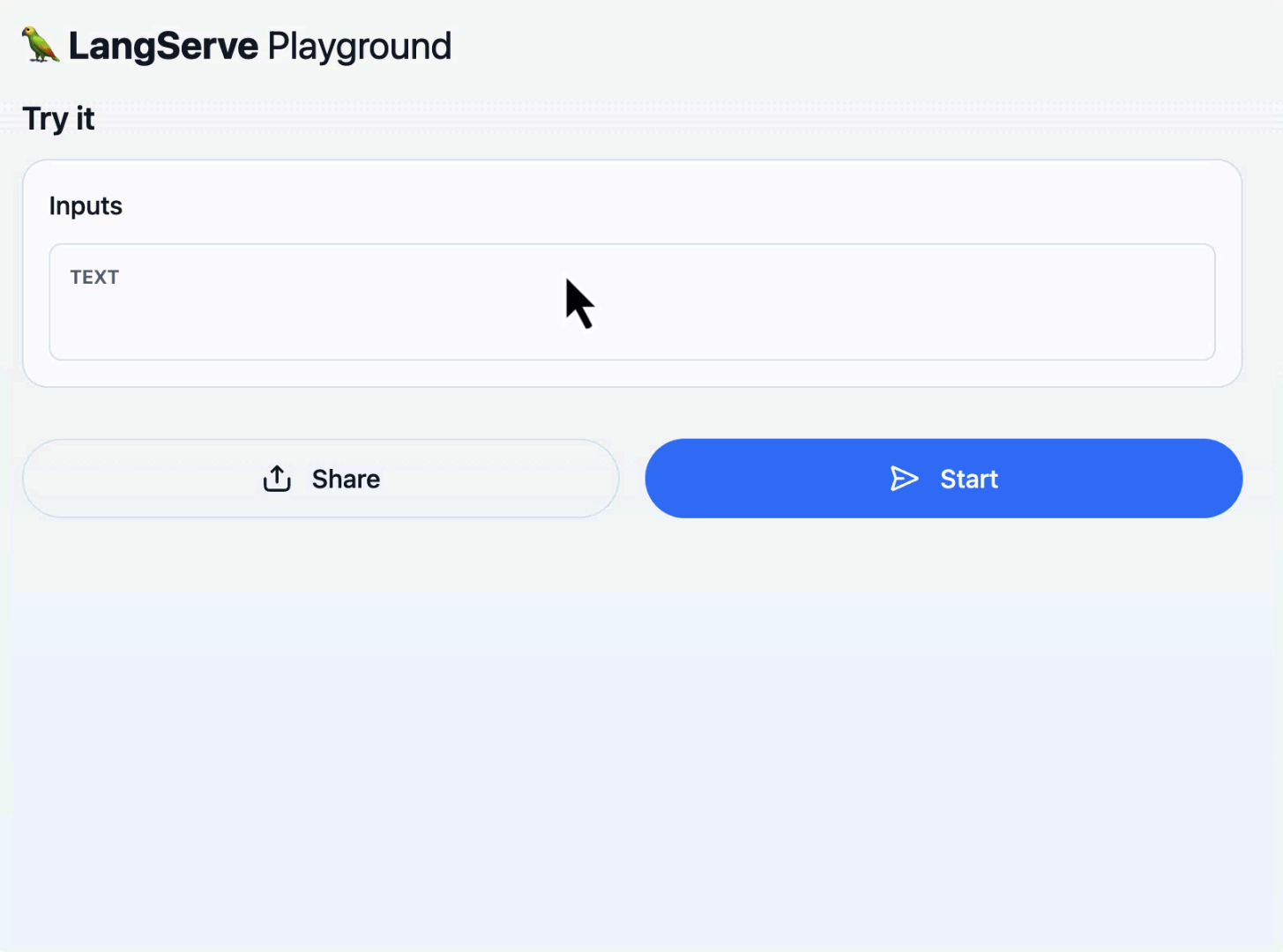Click the paper plane icon in Start
This screenshot has height=952, width=1283.
click(x=904, y=479)
